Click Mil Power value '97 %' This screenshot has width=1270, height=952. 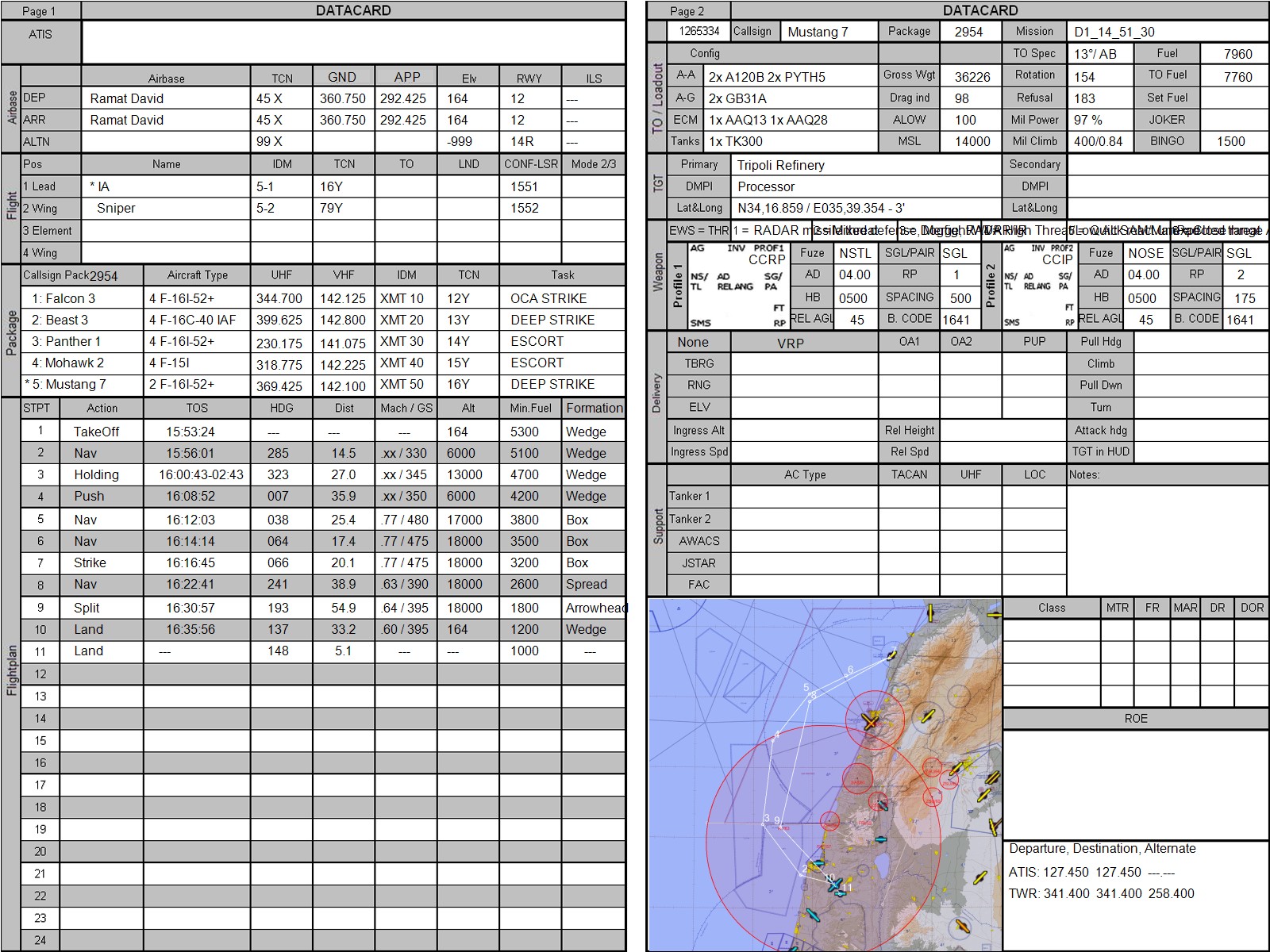tap(1088, 120)
